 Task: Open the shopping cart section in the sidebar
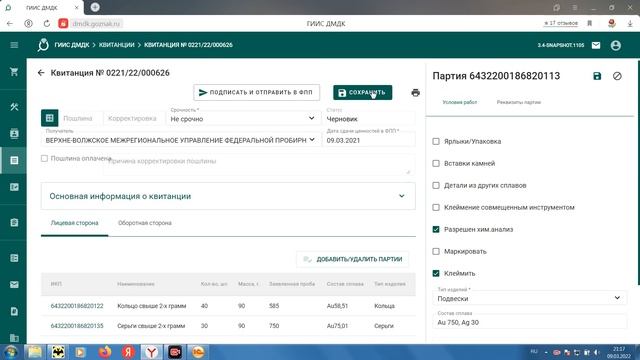coord(14,72)
